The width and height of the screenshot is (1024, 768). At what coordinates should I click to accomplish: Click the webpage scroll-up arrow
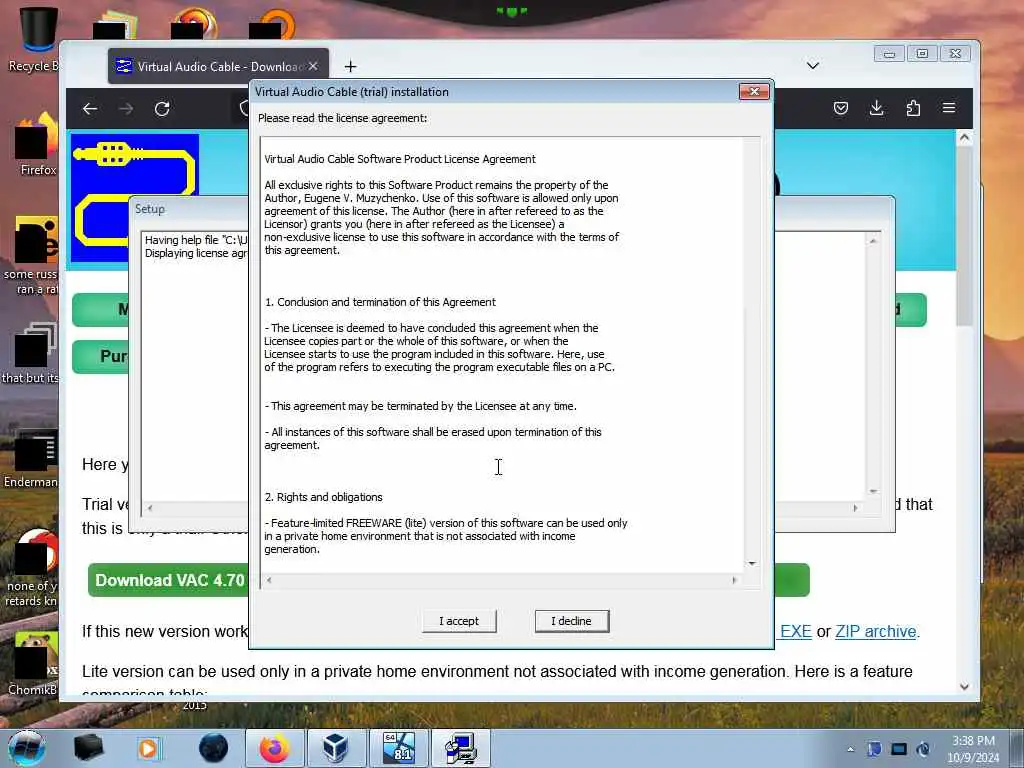click(x=965, y=138)
